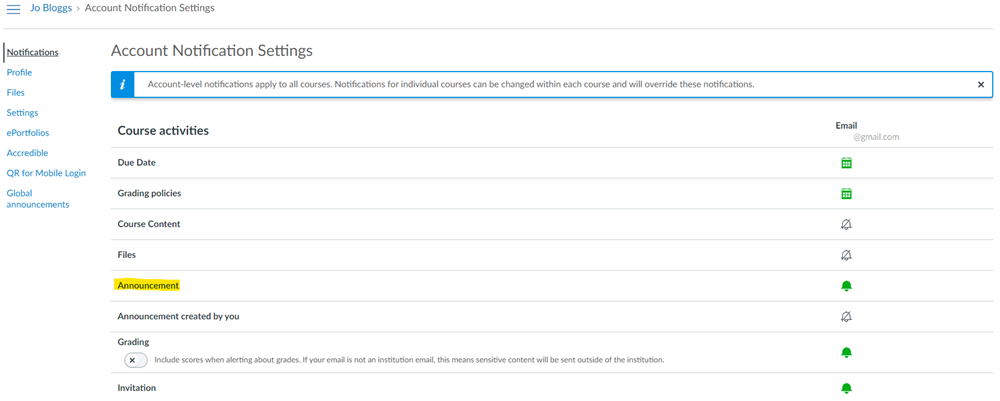Open the ePortfolios link
This screenshot has height=401, width=1000.
coord(28,133)
